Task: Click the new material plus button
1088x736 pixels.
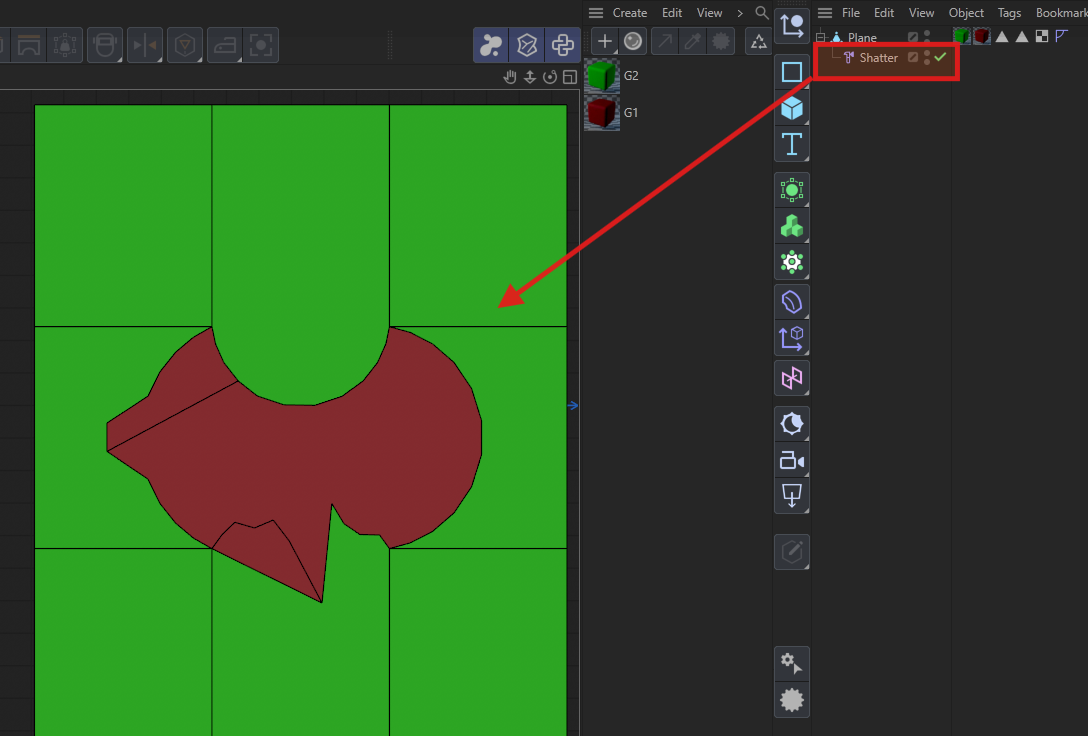Action: pos(604,41)
